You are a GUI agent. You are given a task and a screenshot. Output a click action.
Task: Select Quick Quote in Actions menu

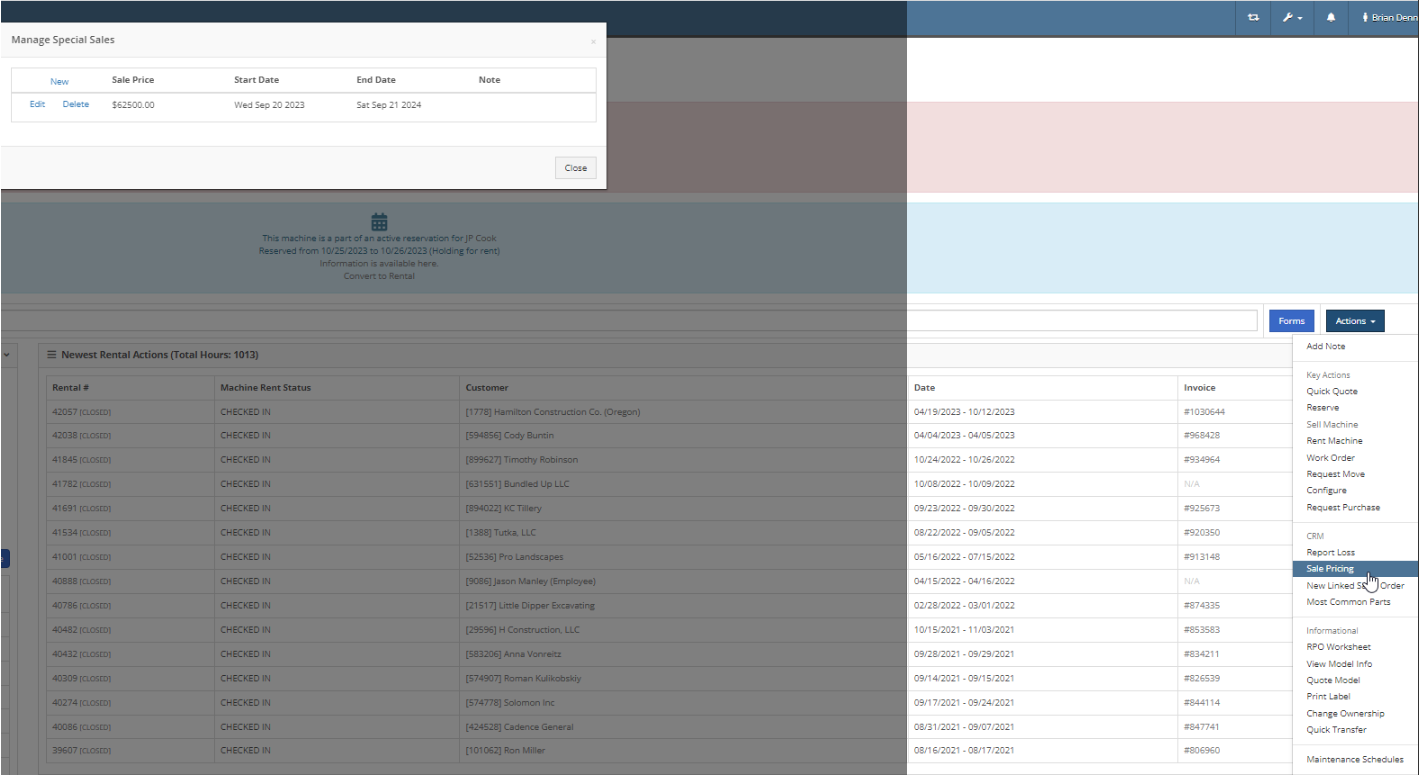[1332, 391]
